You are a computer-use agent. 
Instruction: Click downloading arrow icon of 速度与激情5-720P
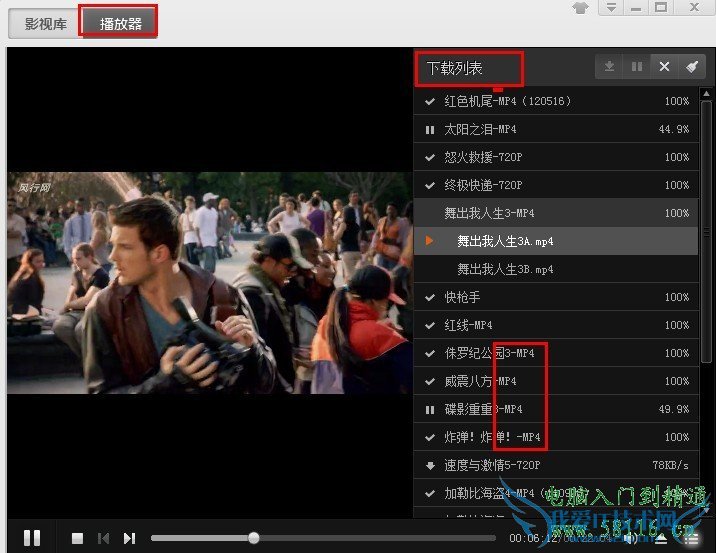click(430, 465)
